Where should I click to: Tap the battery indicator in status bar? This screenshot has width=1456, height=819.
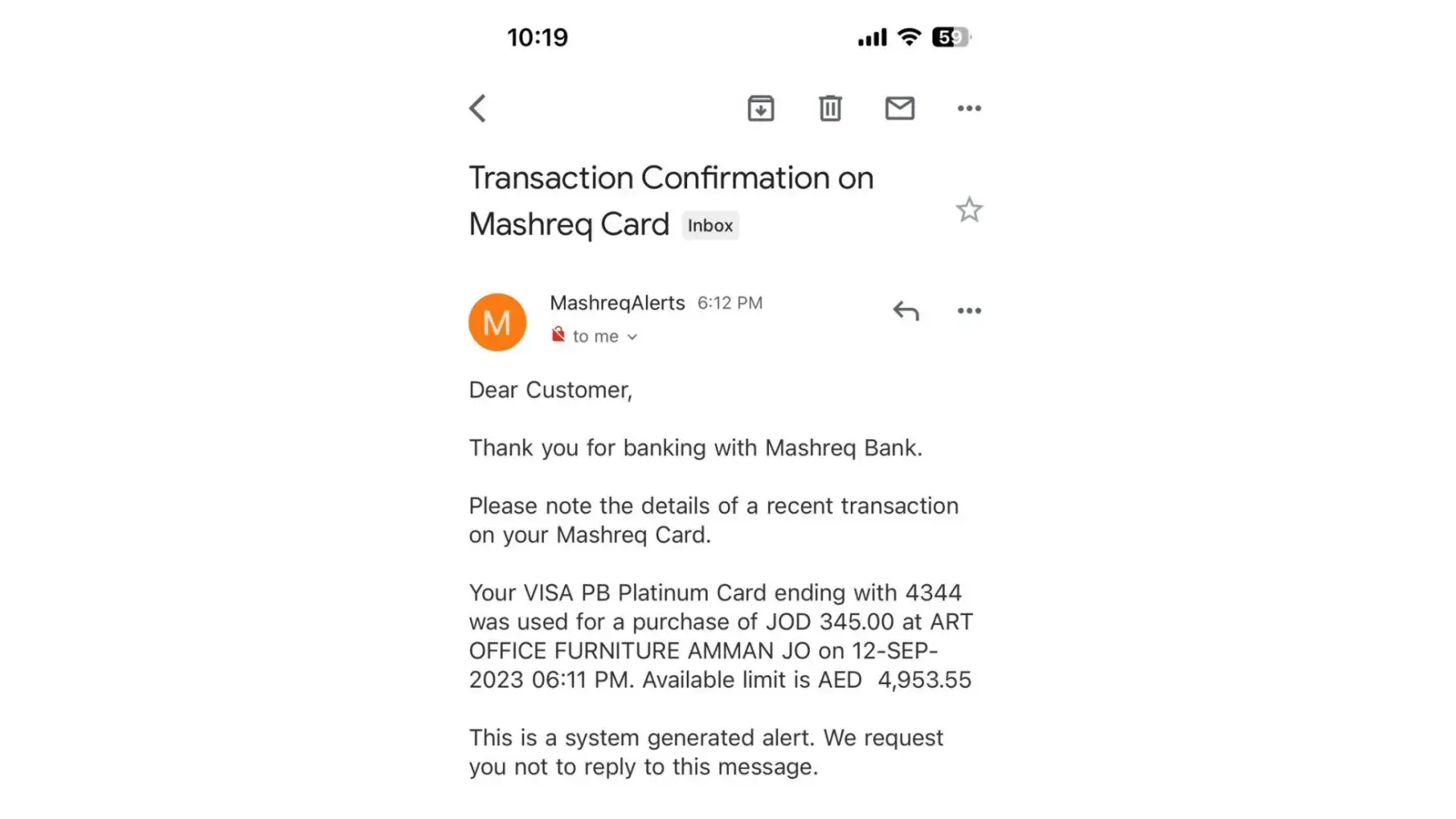951,37
